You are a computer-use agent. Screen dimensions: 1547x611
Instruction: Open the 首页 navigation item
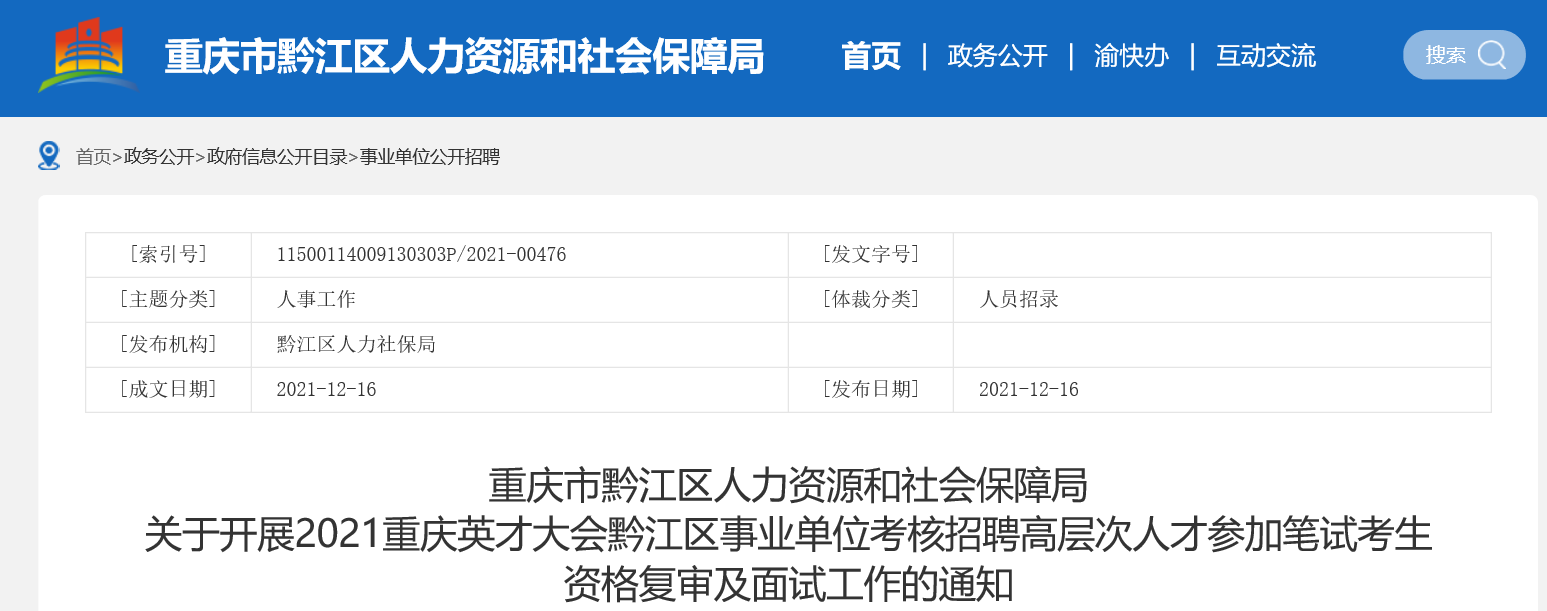[871, 56]
